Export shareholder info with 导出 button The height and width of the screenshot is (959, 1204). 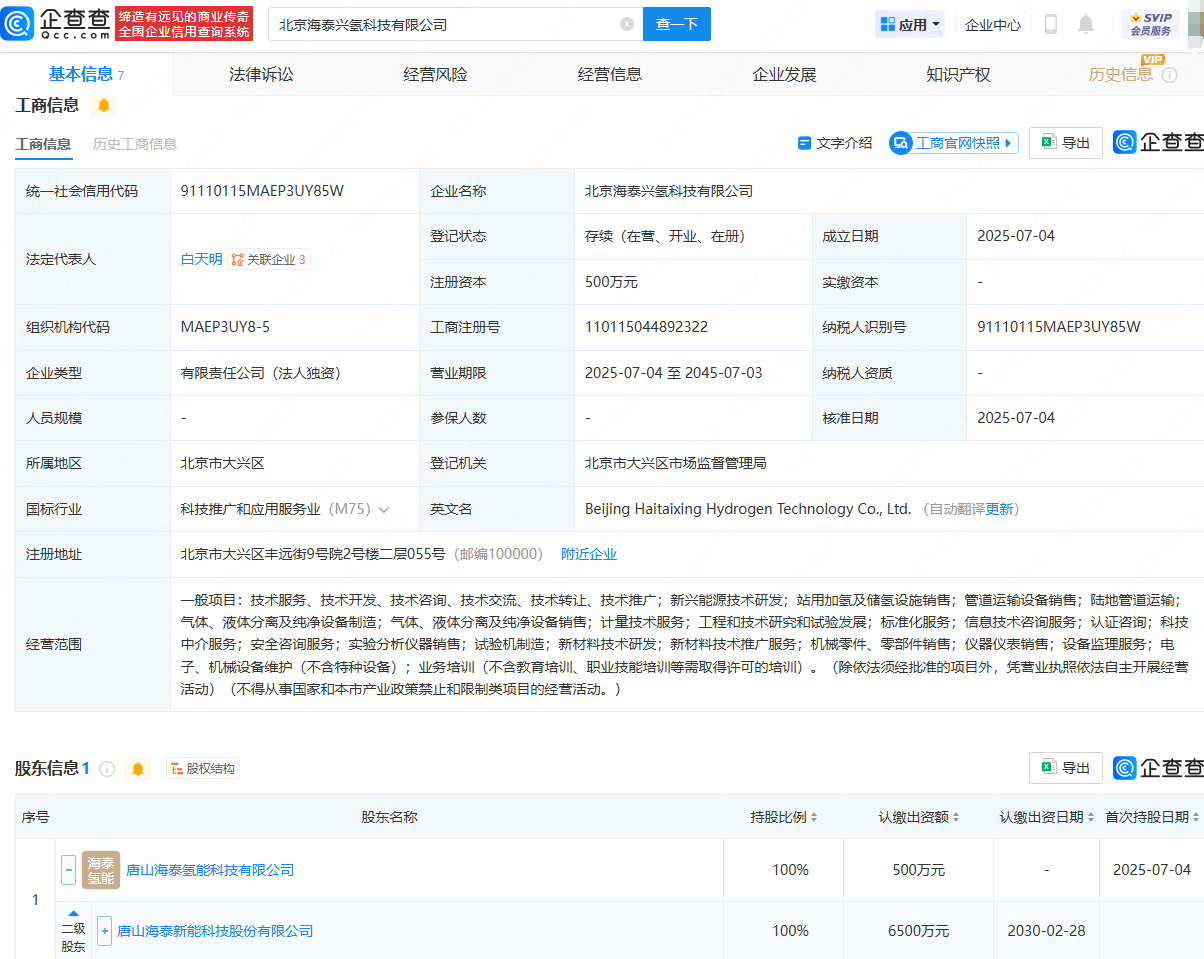click(1066, 768)
